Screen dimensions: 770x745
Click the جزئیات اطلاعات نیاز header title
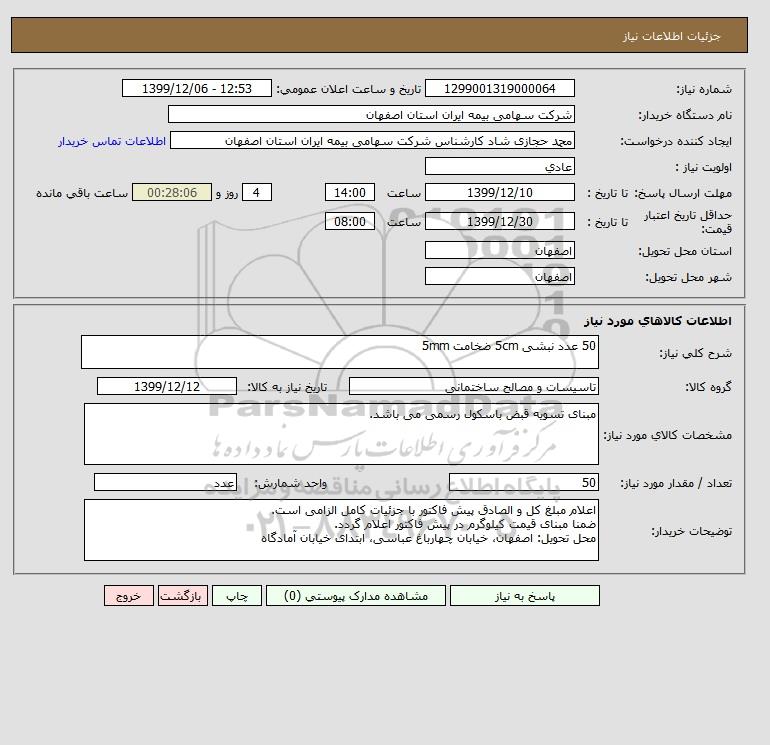pyautogui.click(x=671, y=36)
